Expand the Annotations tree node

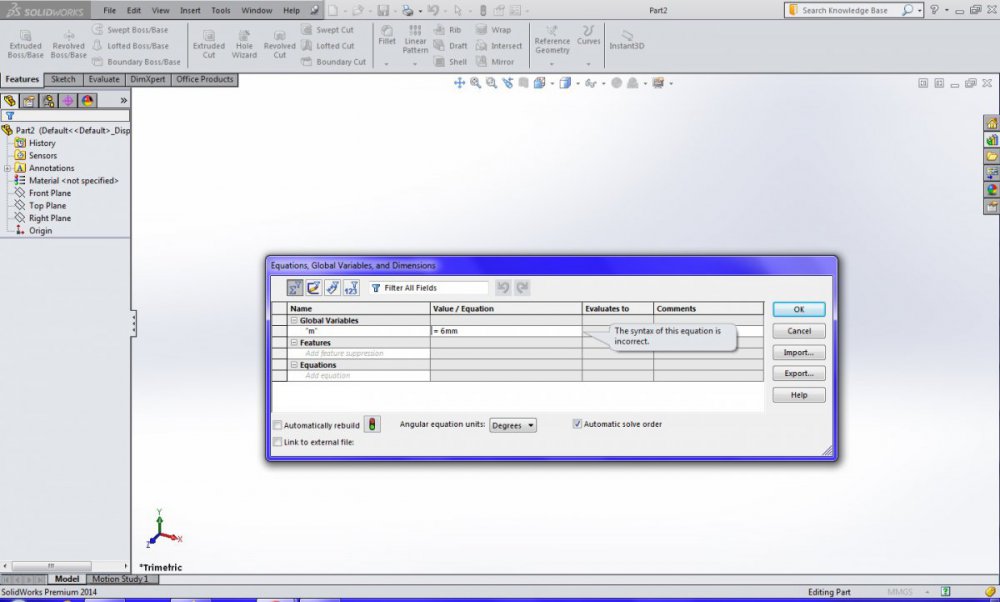coord(7,168)
